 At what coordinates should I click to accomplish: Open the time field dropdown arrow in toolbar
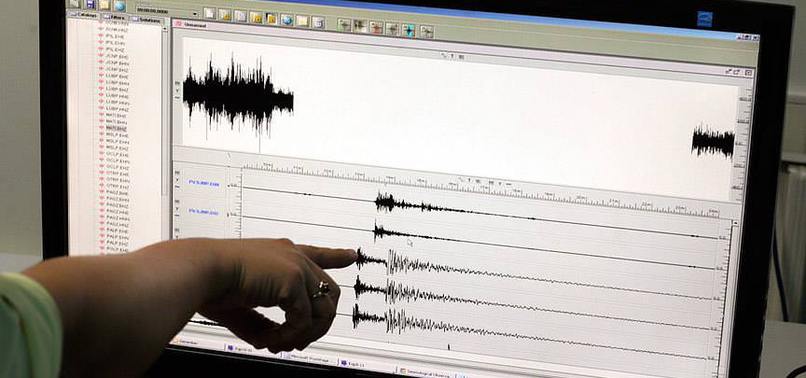(x=195, y=14)
